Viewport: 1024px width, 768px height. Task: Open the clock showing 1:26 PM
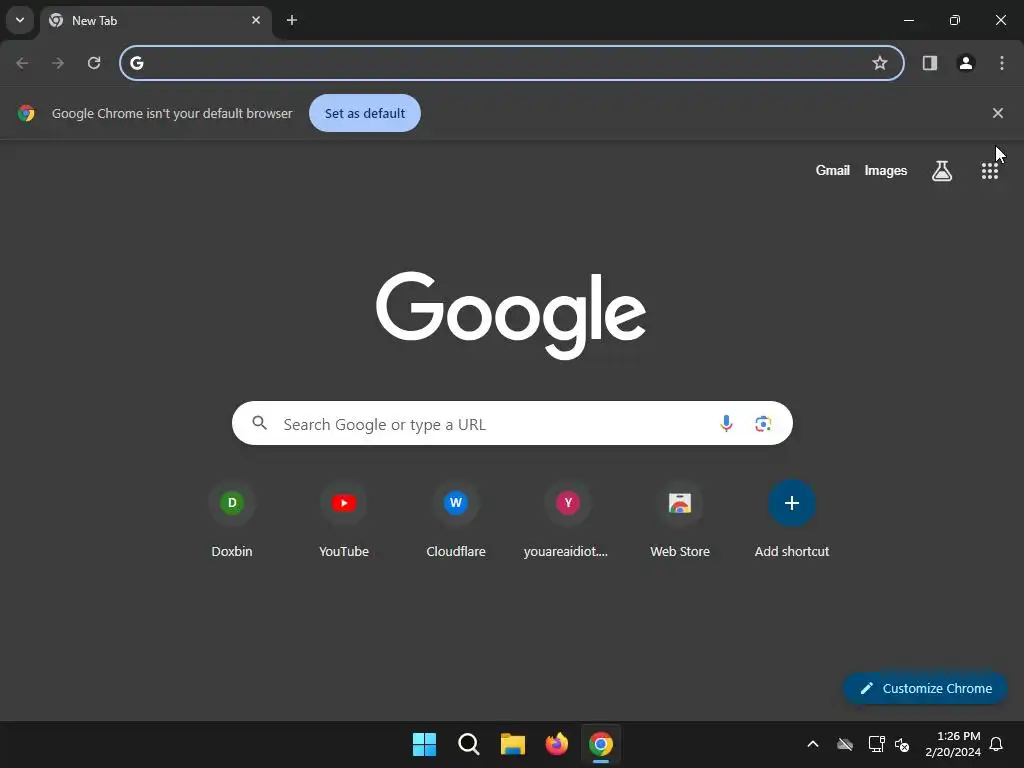[953, 744]
